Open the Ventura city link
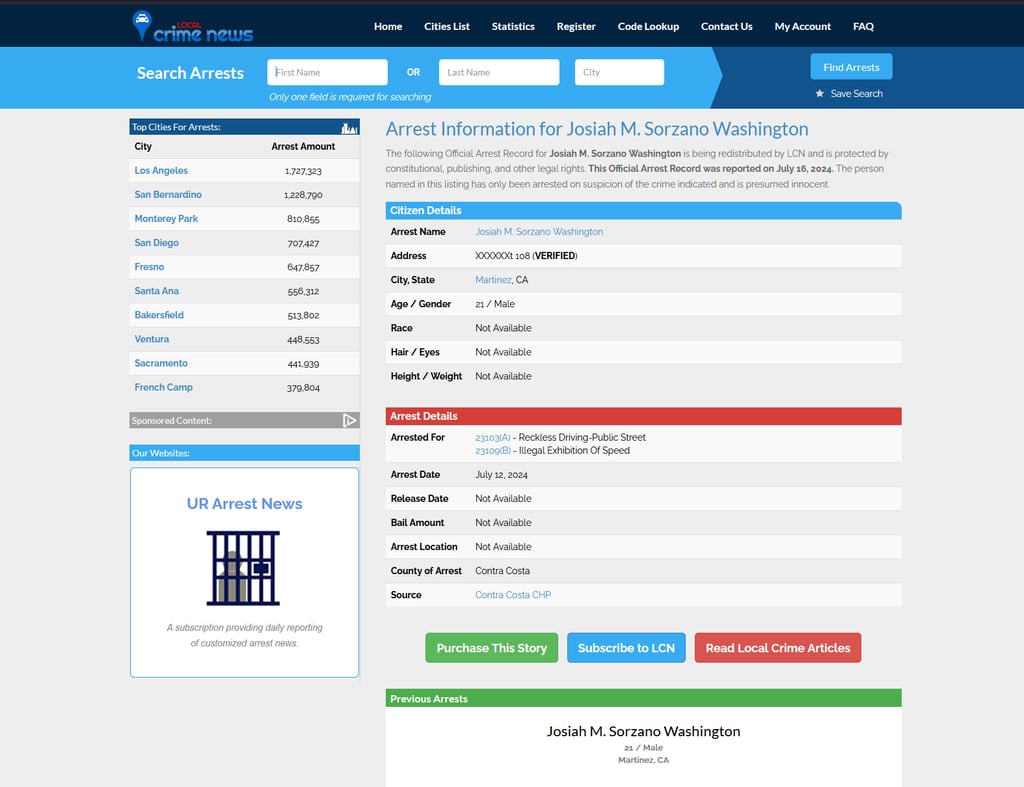Image resolution: width=1024 pixels, height=787 pixels. point(152,339)
